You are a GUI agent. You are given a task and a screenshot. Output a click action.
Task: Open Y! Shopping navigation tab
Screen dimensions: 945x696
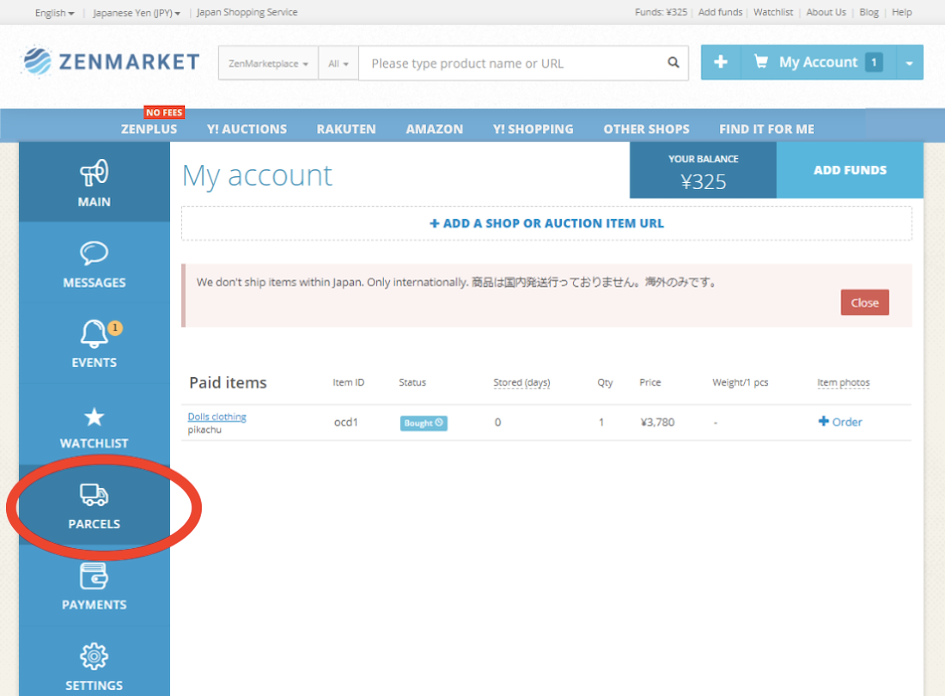[533, 129]
